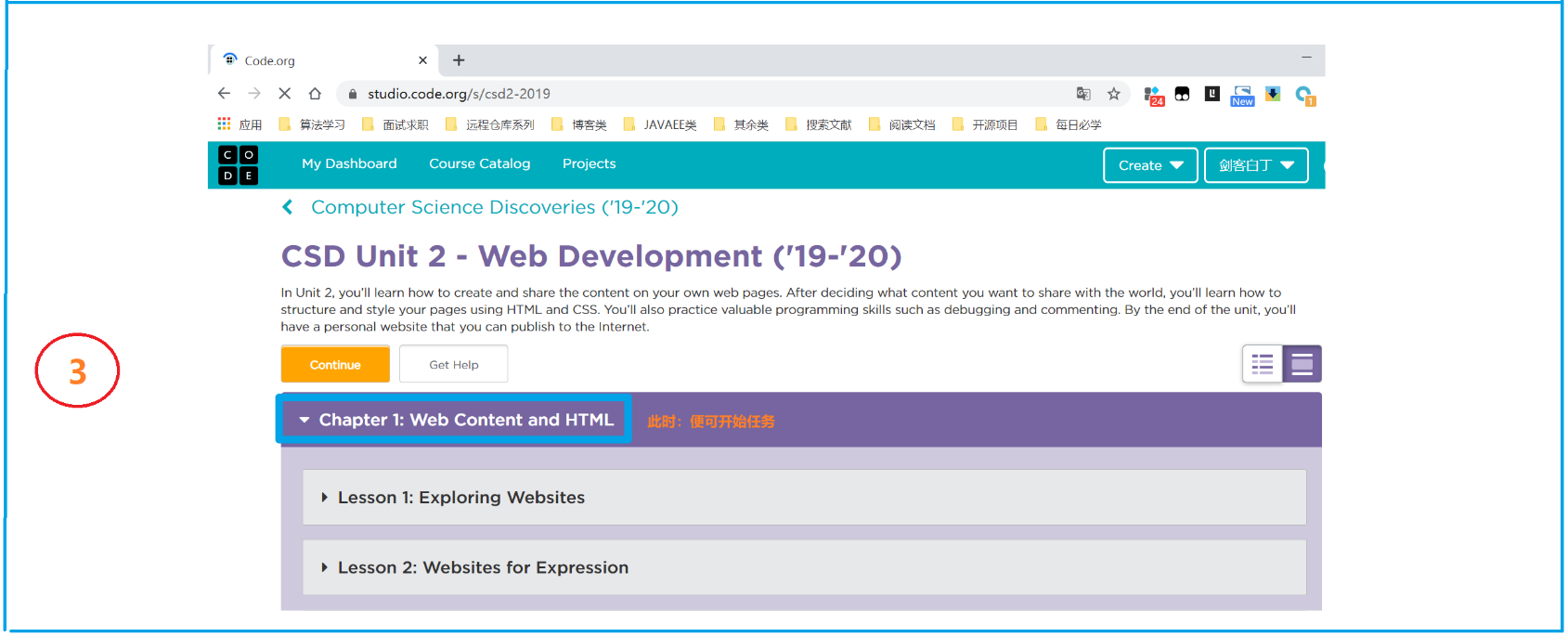
Task: Open Course Catalog in the top navigation
Action: point(480,163)
